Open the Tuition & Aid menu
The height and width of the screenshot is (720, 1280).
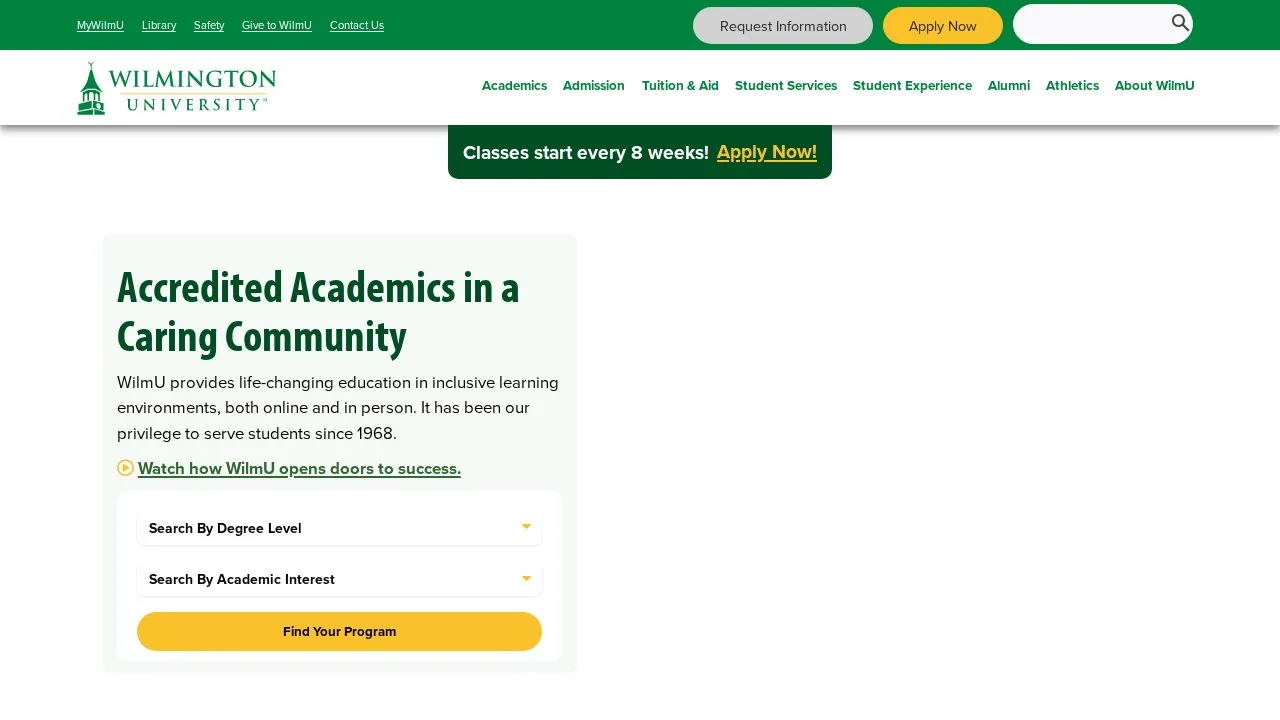(680, 86)
